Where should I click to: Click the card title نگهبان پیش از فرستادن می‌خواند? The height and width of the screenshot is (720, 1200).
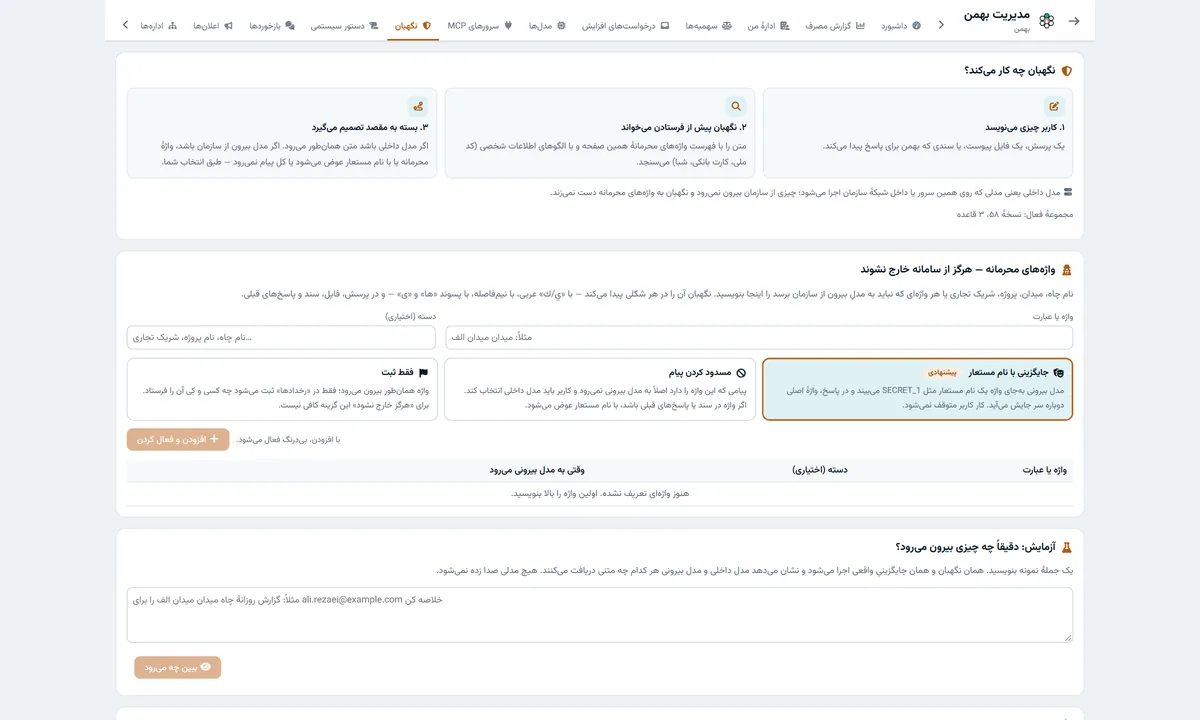[684, 127]
